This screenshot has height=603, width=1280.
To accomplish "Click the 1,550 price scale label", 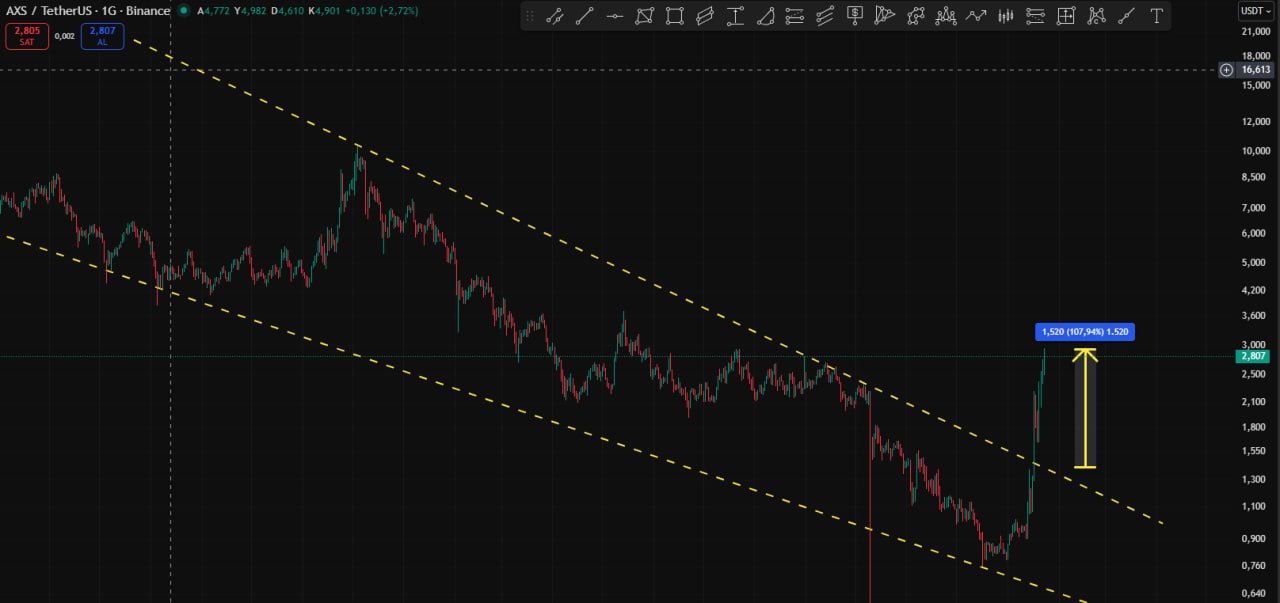I will 1255,451.
